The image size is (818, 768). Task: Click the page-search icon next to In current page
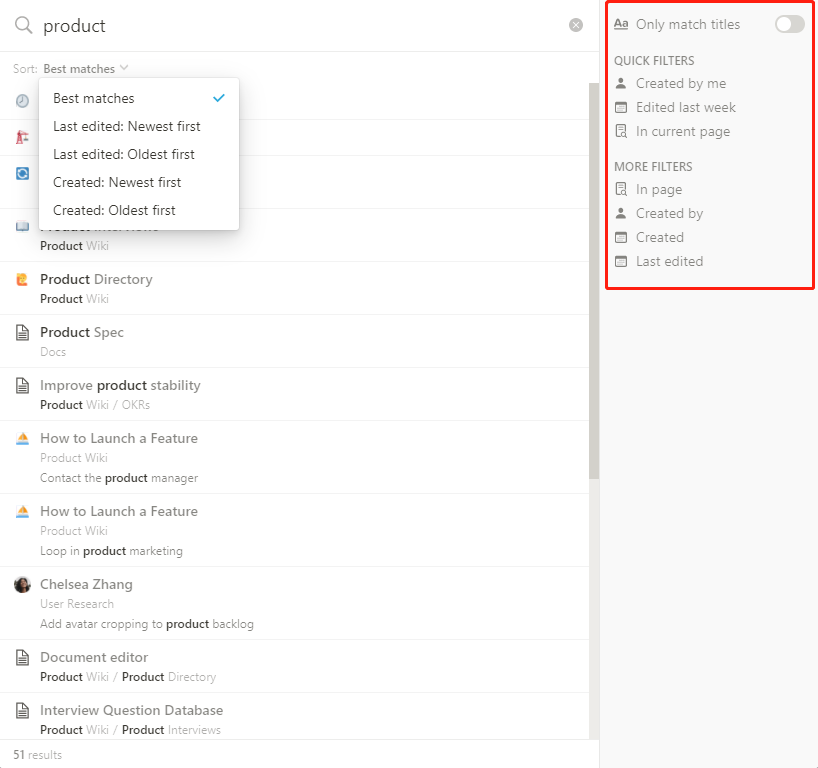(621, 131)
